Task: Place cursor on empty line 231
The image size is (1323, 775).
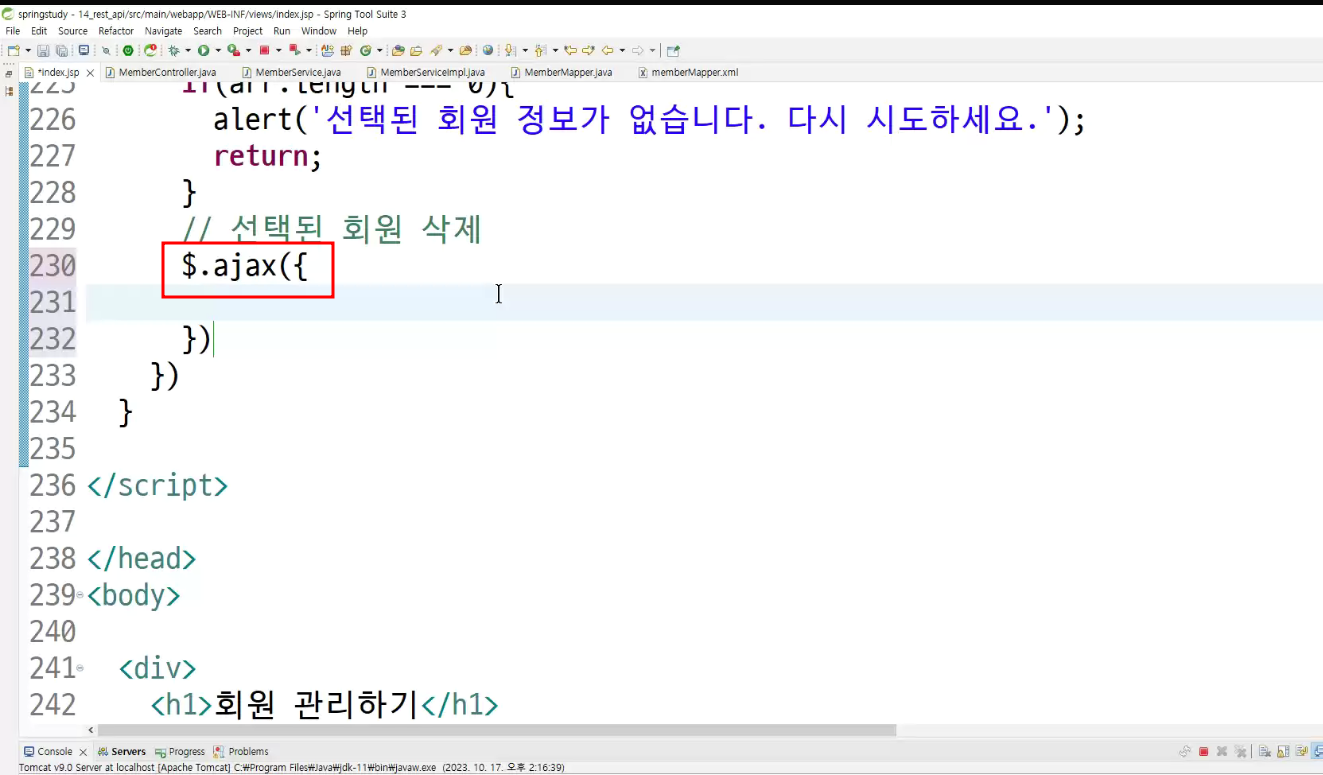Action: coord(704,302)
